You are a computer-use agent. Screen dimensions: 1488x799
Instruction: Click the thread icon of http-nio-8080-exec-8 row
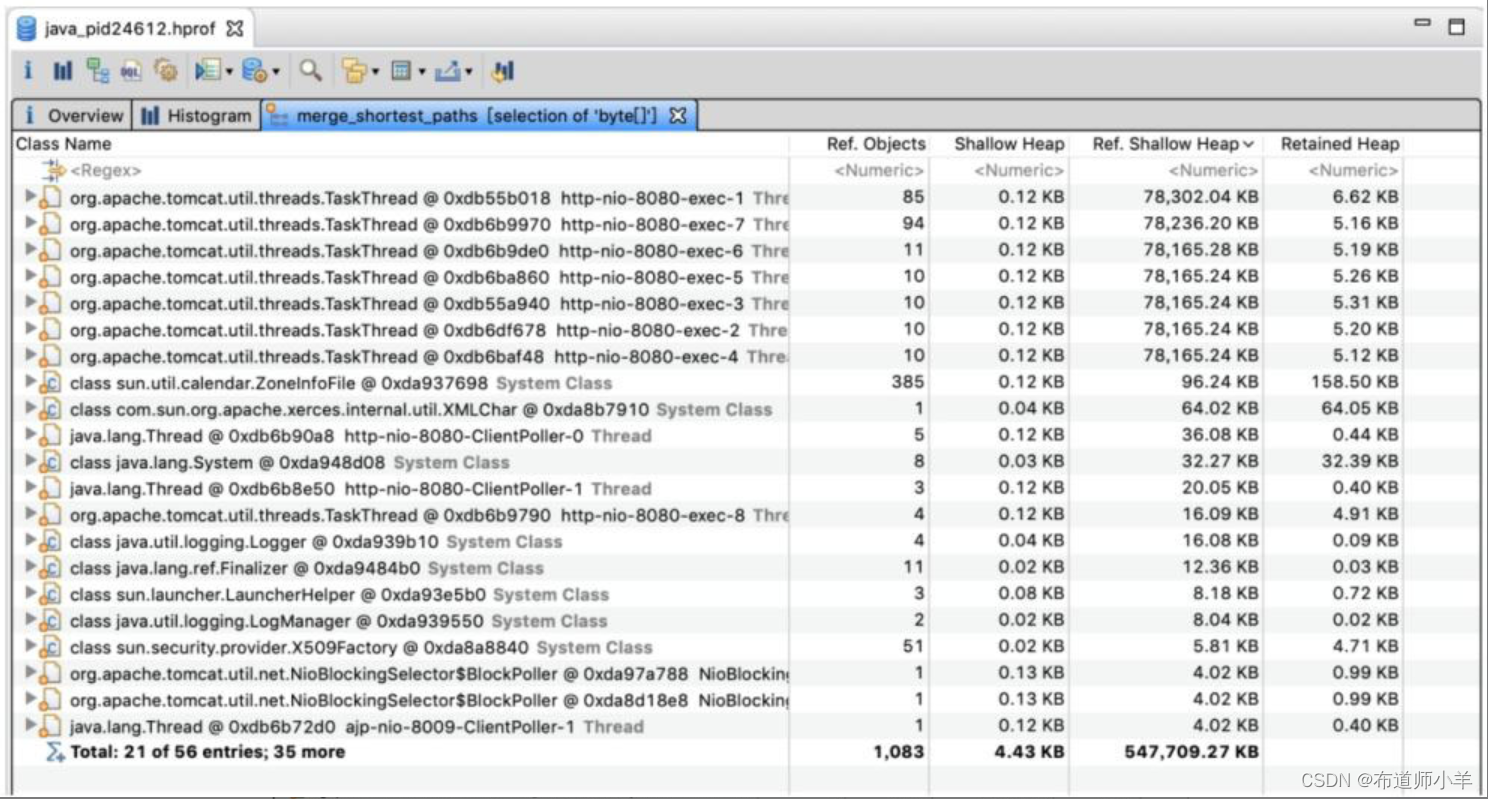click(50, 515)
